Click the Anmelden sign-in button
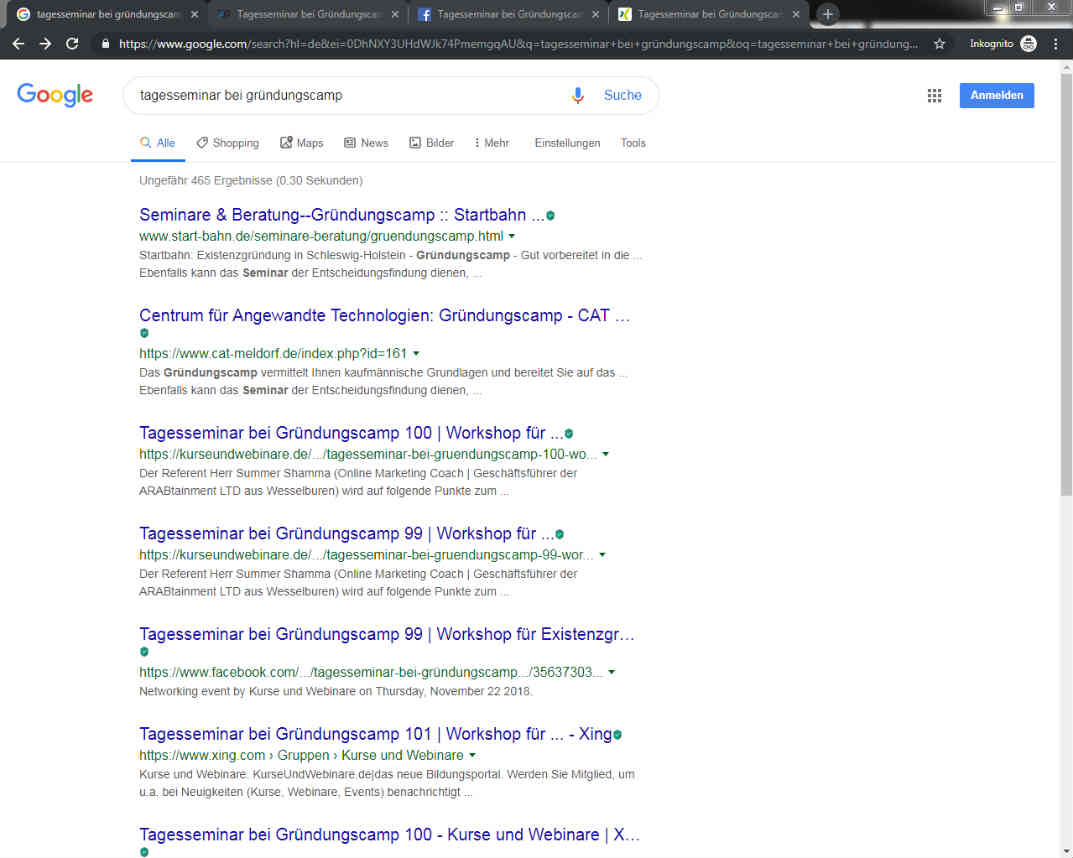This screenshot has width=1073, height=858. point(996,95)
